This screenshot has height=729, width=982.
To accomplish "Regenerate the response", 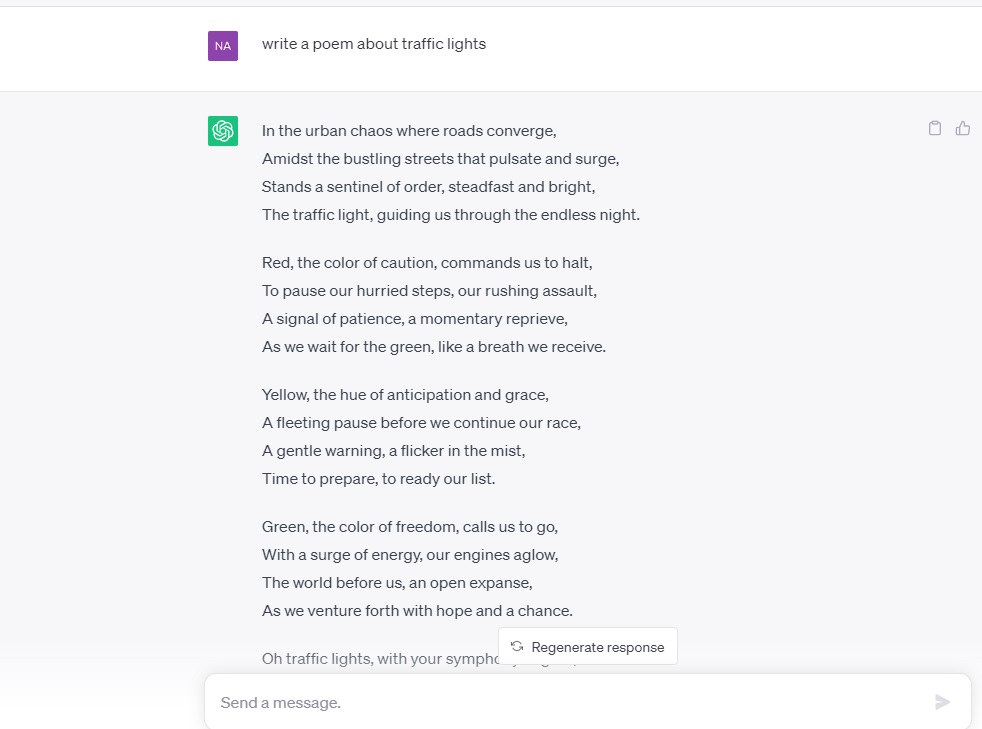I will coord(587,646).
